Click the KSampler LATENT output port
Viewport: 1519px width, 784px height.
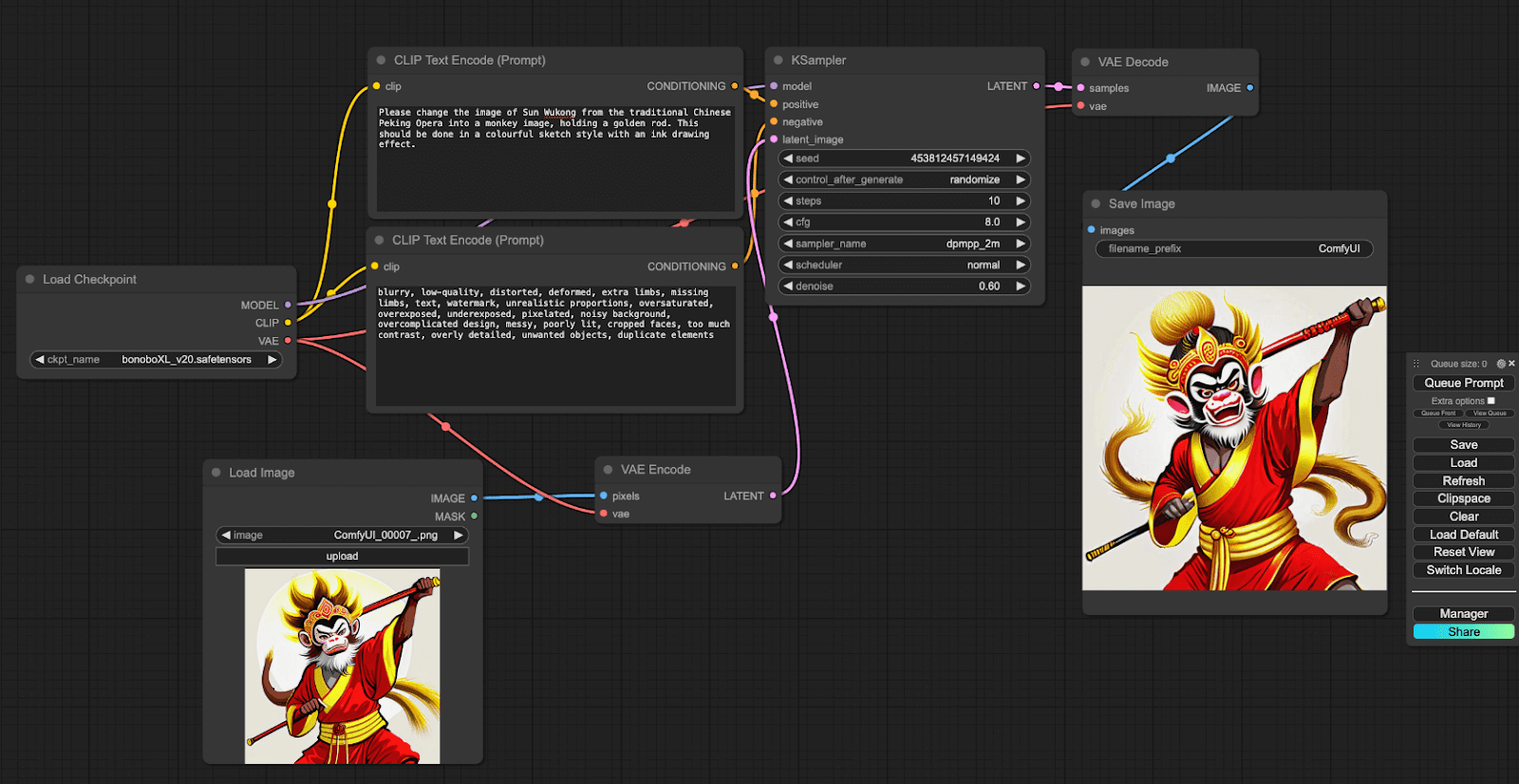[1036, 86]
